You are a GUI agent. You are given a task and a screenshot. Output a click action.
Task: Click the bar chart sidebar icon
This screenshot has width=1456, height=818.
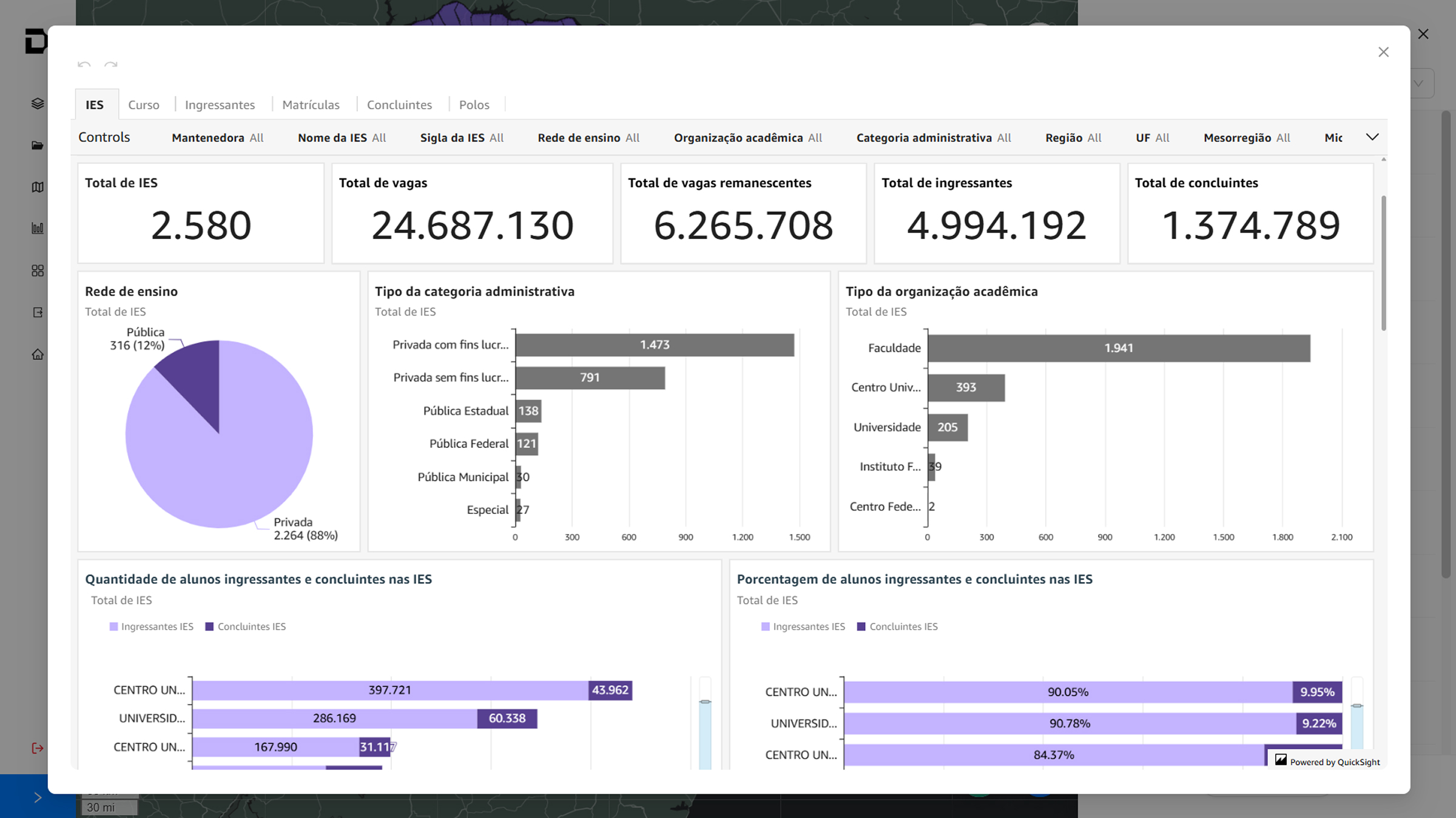[38, 229]
